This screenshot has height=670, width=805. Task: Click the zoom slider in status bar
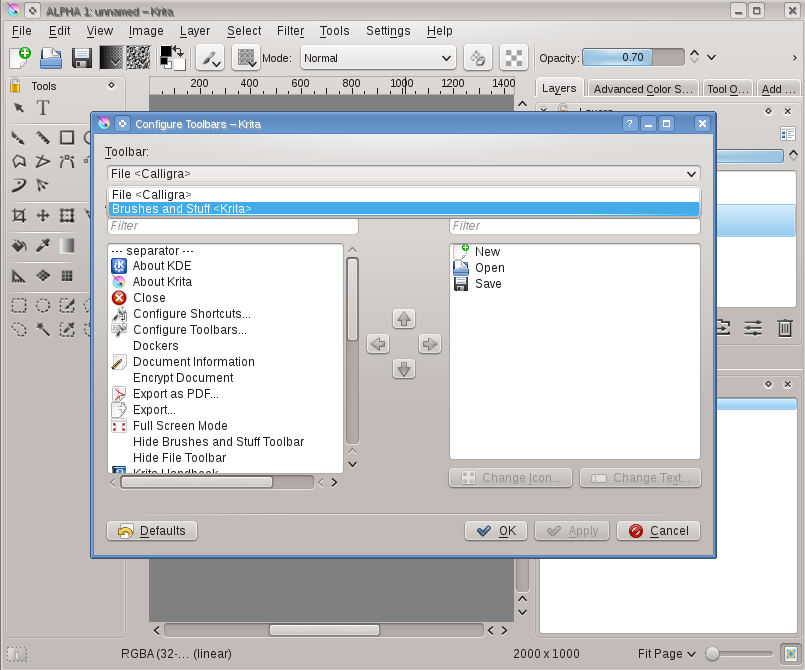tap(739, 654)
